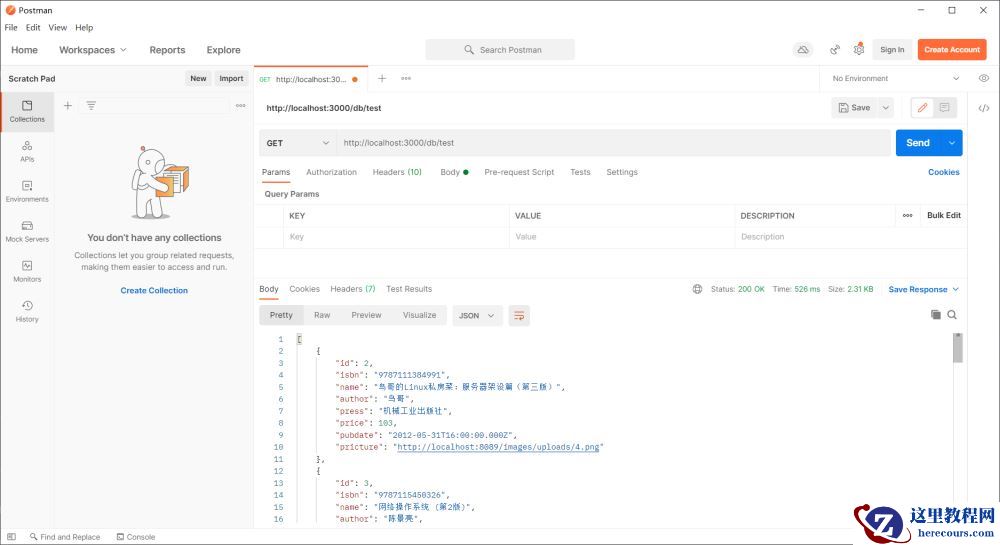Open Find and Replace in the status bar

tap(65, 537)
